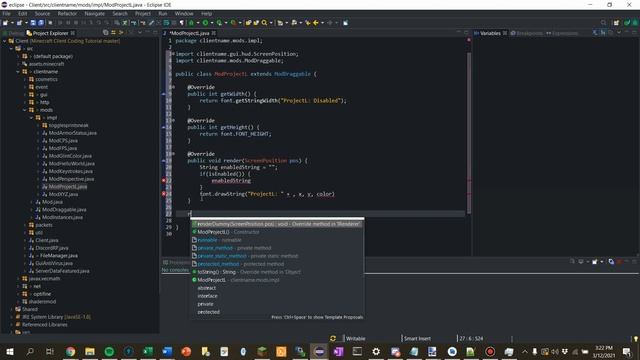Screen dimensions: 640x360
Task: Open DiscordRP.java in Project Explorer
Action: point(51,248)
